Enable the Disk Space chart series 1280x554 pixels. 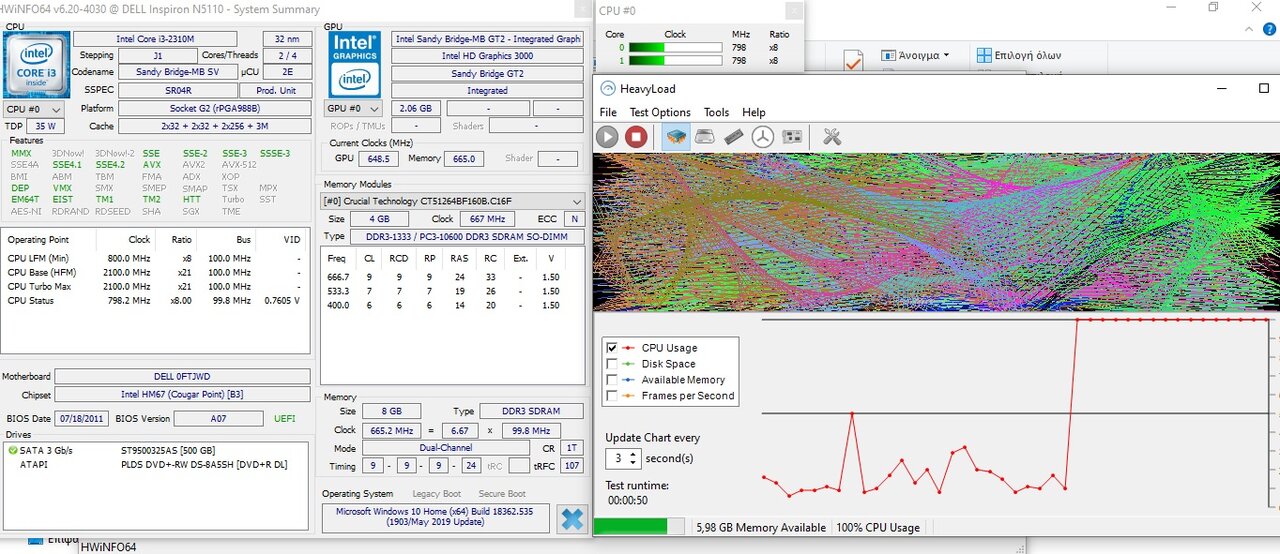tap(612, 364)
